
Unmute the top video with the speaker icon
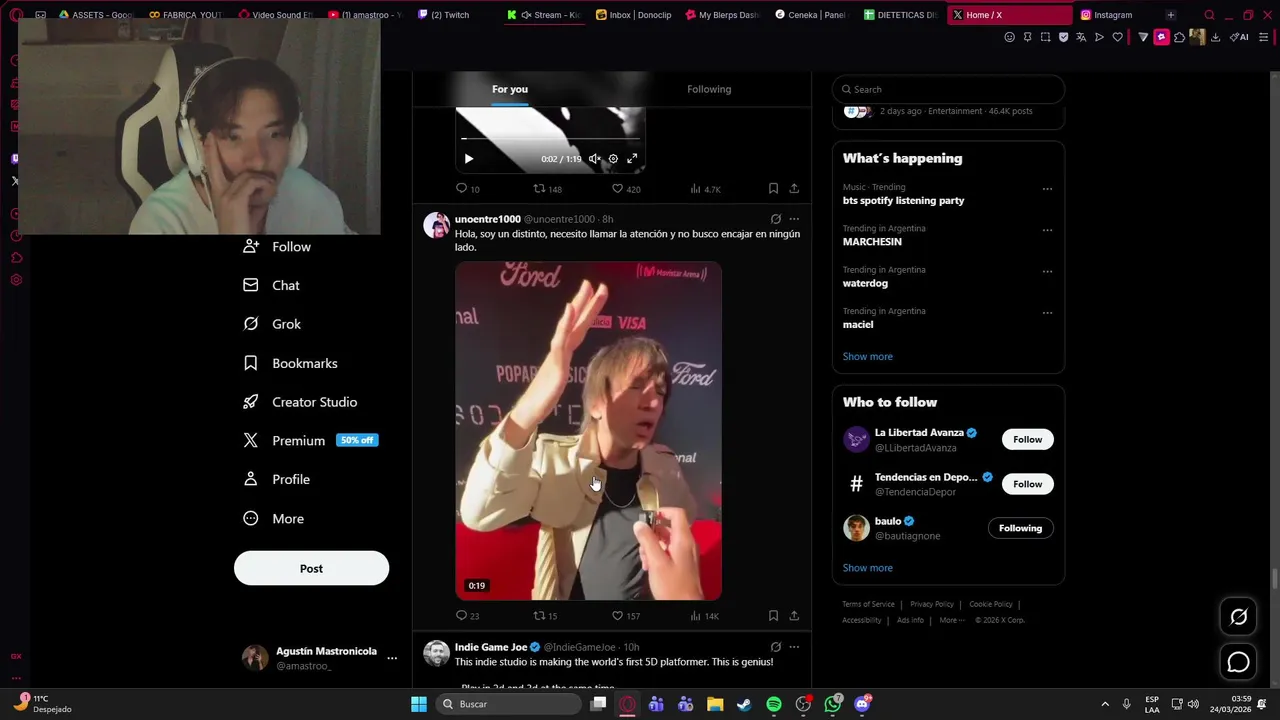click(x=594, y=159)
